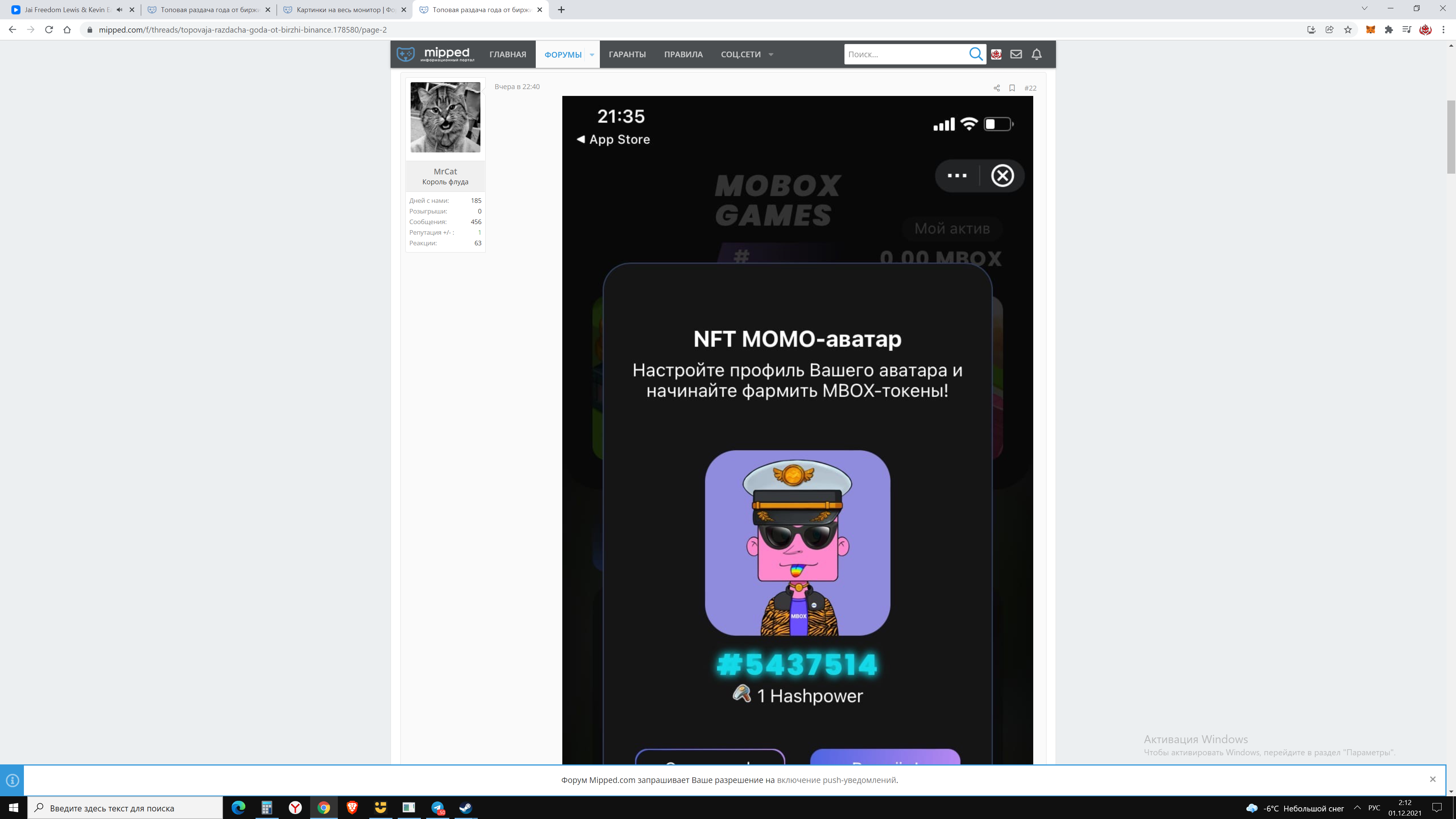The height and width of the screenshot is (819, 1456).
Task: Click the forum Поиск search field
Action: click(x=905, y=54)
